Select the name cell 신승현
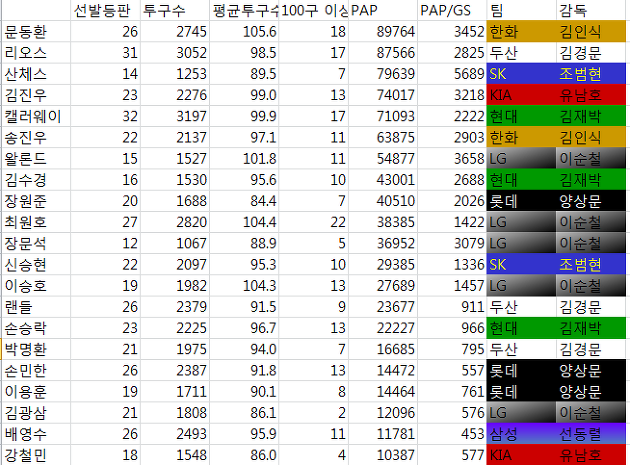Viewport: 630px width, 465px height. [x=36, y=264]
